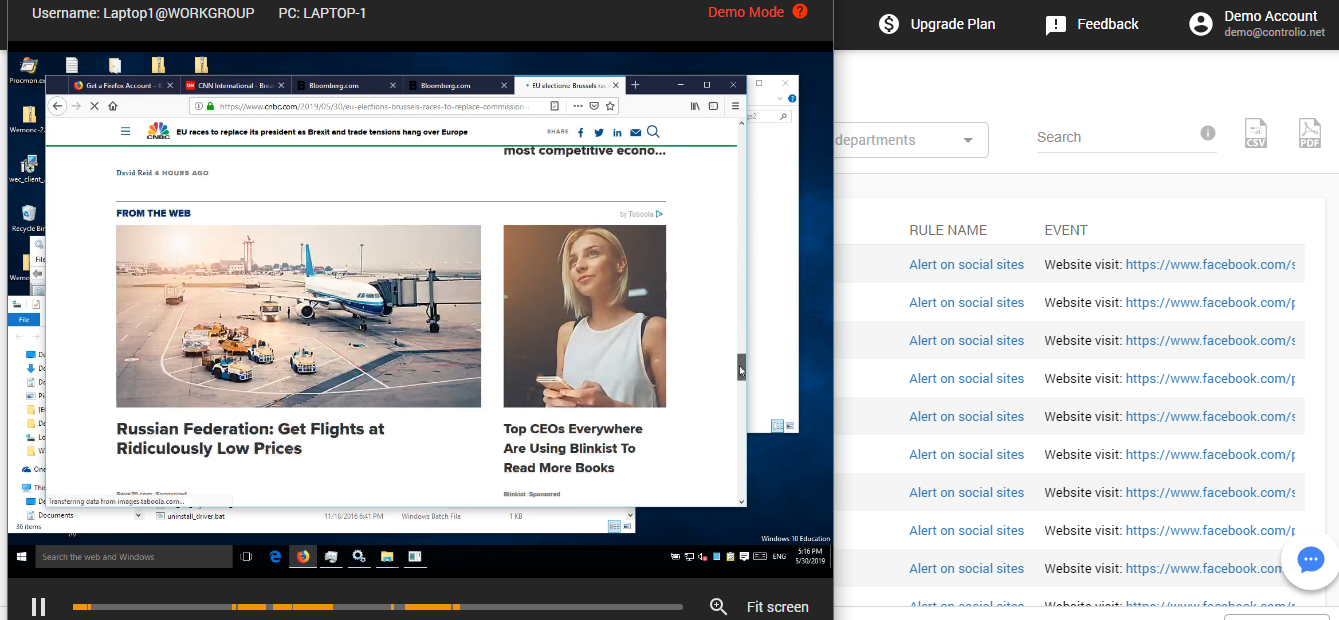Click the search info icon
1339x620 pixels.
[1207, 133]
